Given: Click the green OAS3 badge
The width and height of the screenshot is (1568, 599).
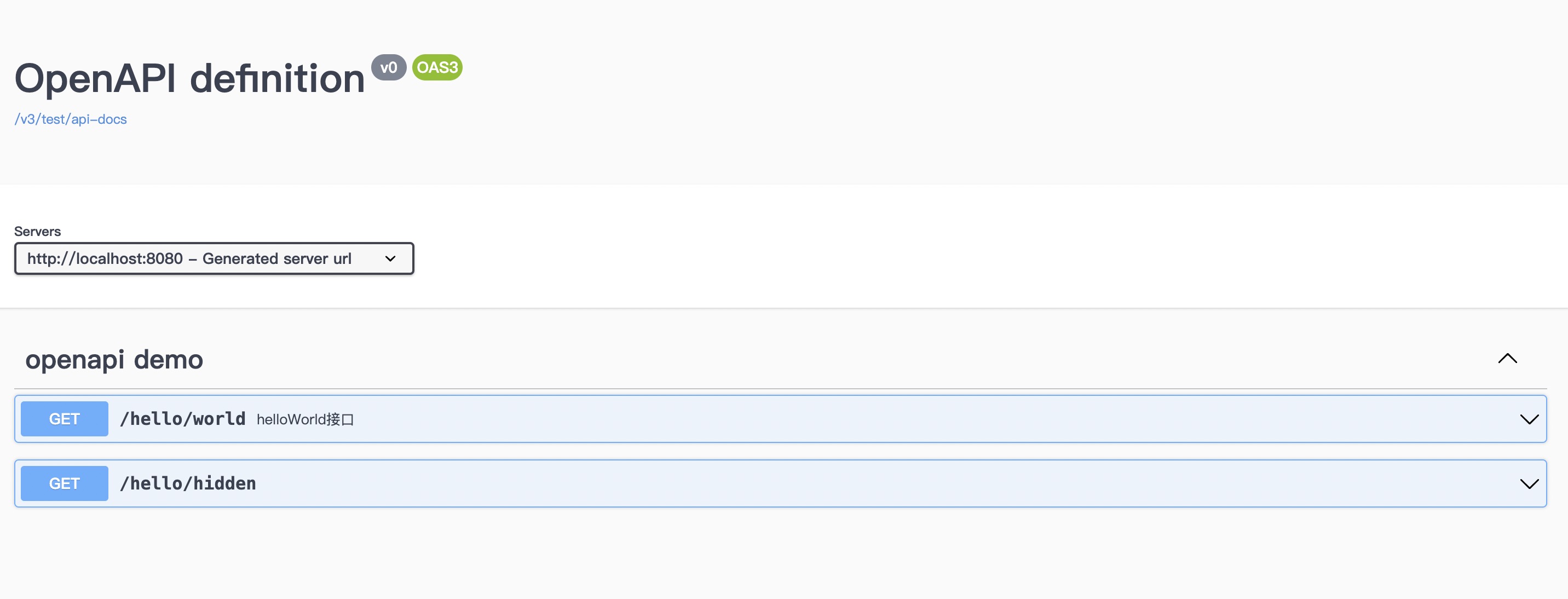Looking at the screenshot, I should 437,67.
